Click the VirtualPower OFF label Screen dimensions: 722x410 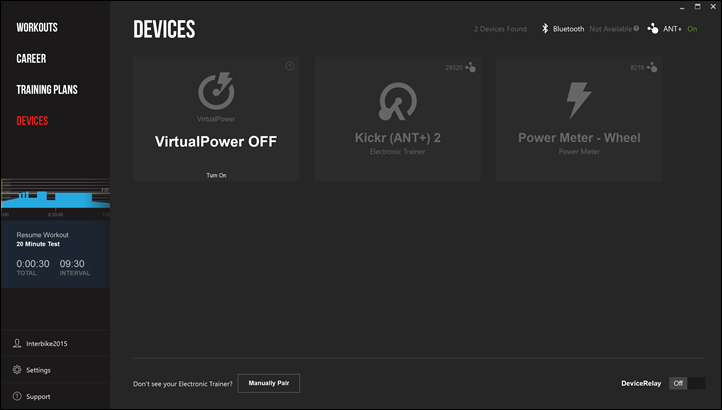(x=216, y=141)
